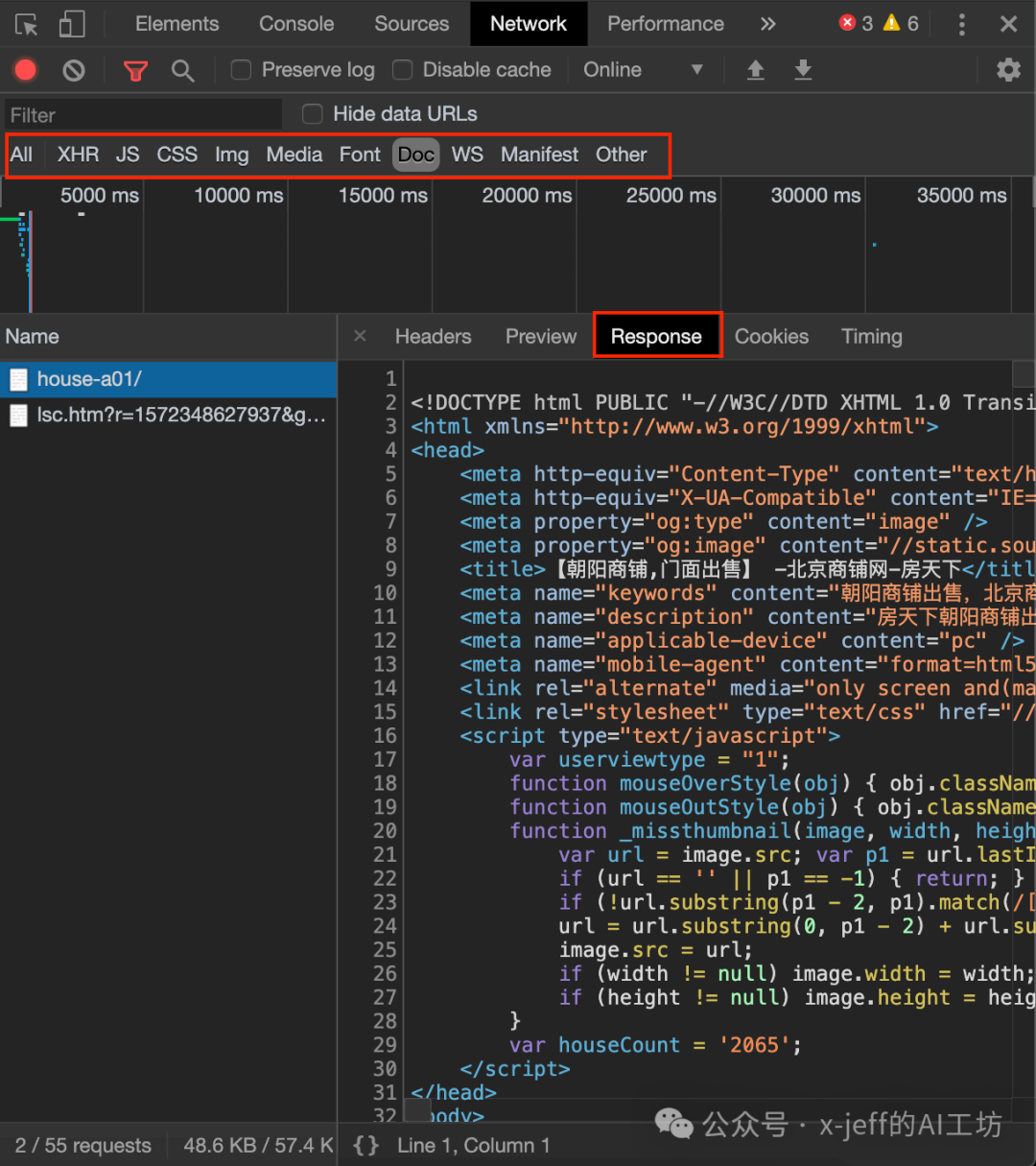1036x1166 pixels.
Task: Select the Network tab
Action: 529,24
